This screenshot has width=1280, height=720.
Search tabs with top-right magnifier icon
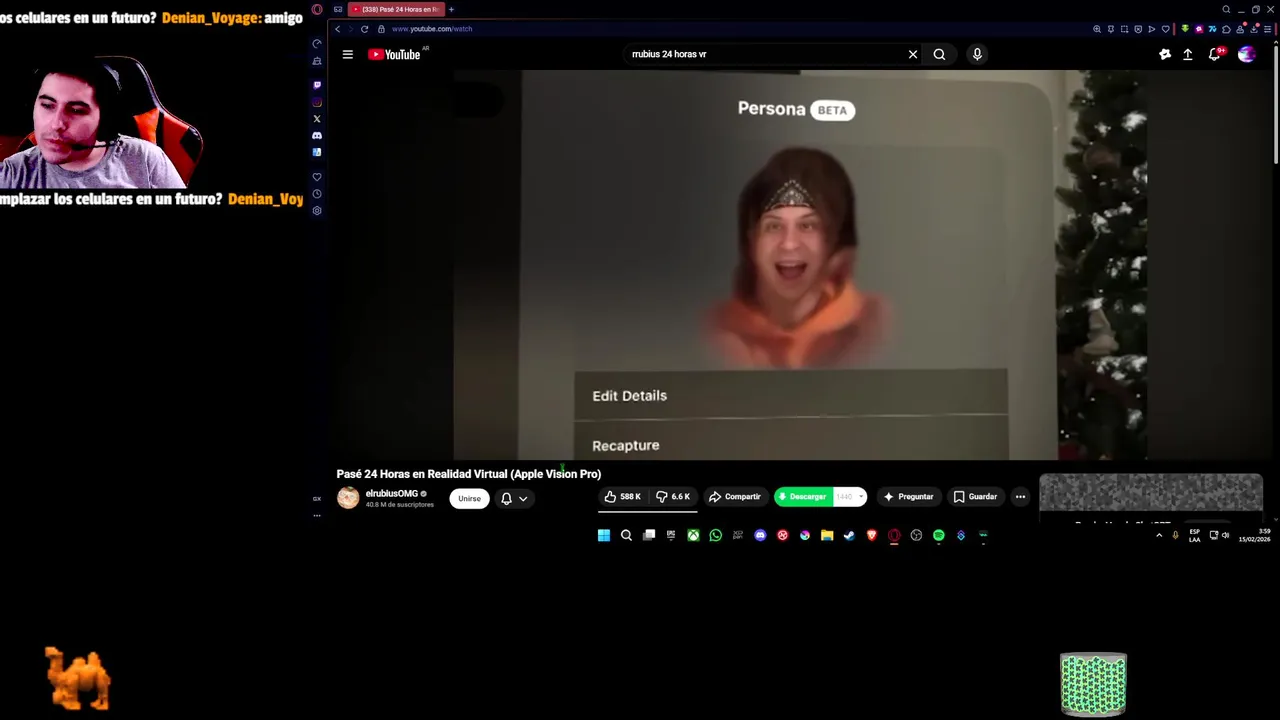coord(1226,9)
